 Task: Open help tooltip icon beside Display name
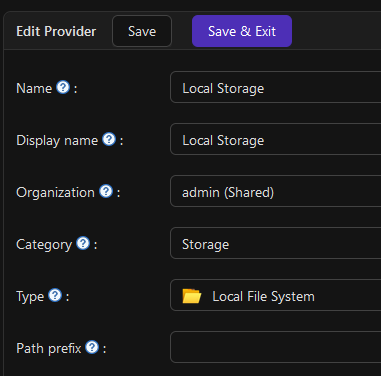click(x=109, y=139)
